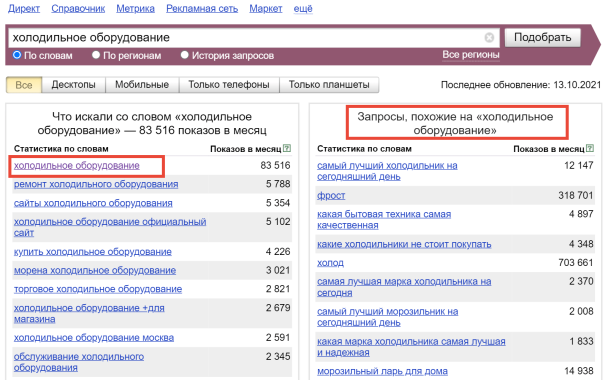
Task: Open 'морена холодильное оборудование' link
Action: (95, 270)
